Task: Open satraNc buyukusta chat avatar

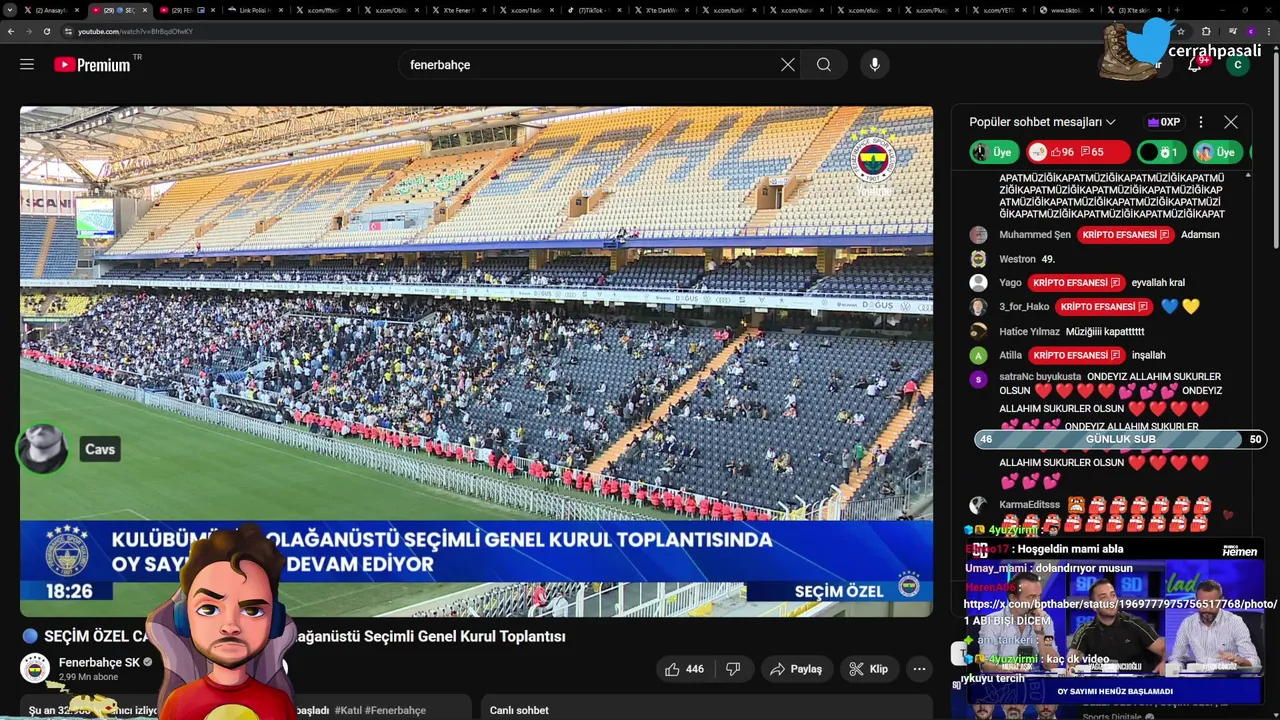Action: tap(979, 379)
